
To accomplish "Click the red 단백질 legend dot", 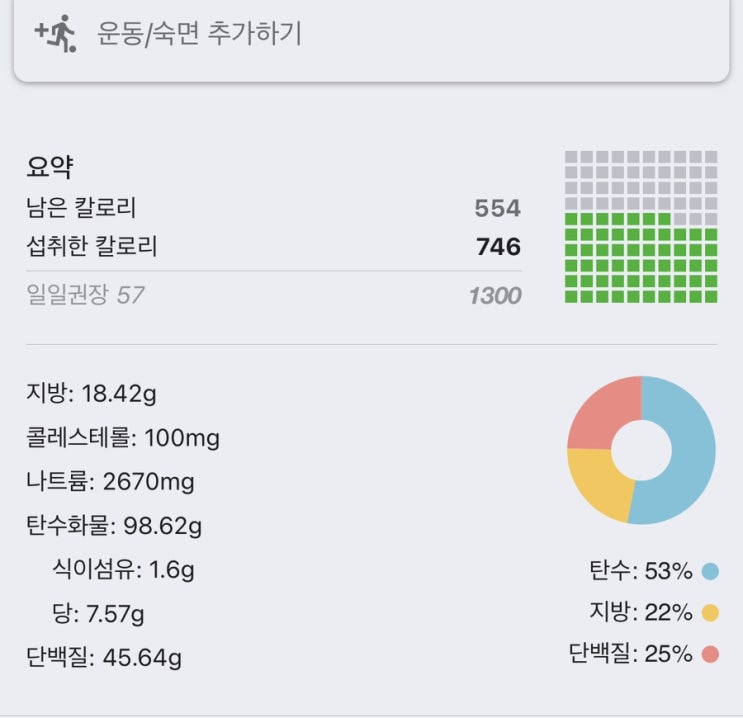I will pyautogui.click(x=710, y=655).
